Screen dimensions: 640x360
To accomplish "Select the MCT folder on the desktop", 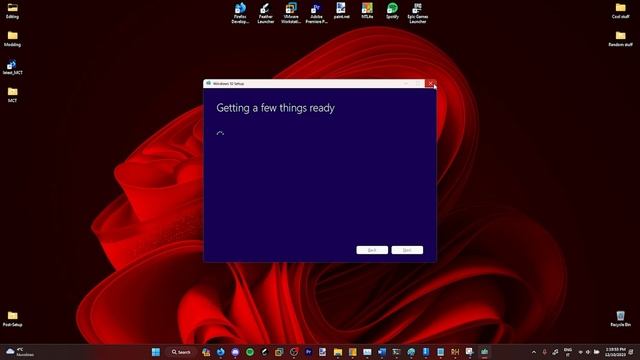I will point(12,95).
